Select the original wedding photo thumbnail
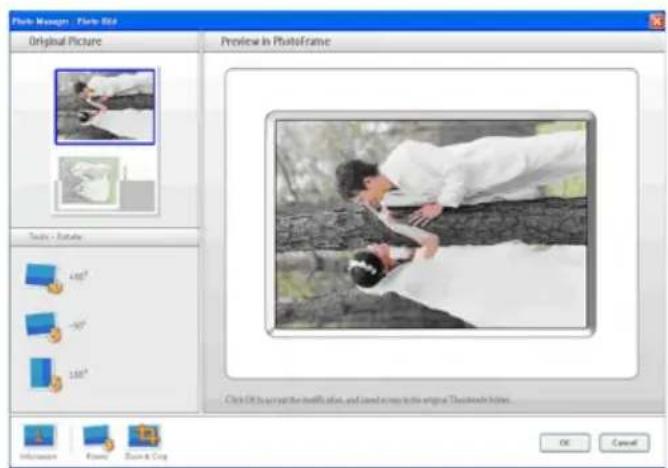This screenshot has height=468, width=668. point(105,106)
